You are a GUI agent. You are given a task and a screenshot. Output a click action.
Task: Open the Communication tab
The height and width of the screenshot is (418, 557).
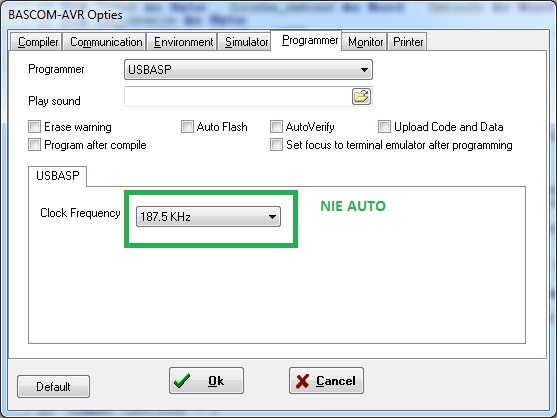106,42
